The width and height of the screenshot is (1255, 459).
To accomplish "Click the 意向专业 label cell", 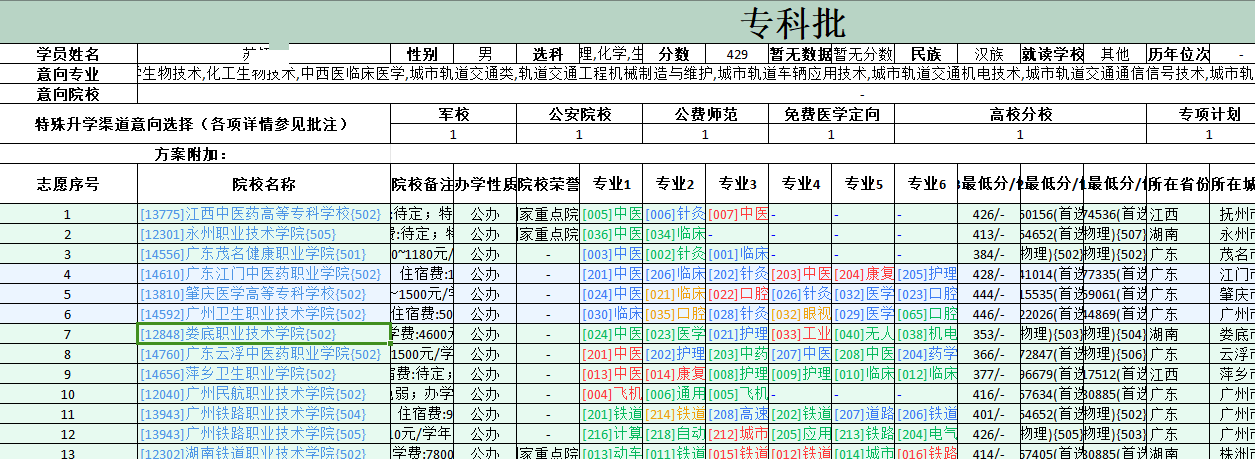I will [x=68, y=74].
